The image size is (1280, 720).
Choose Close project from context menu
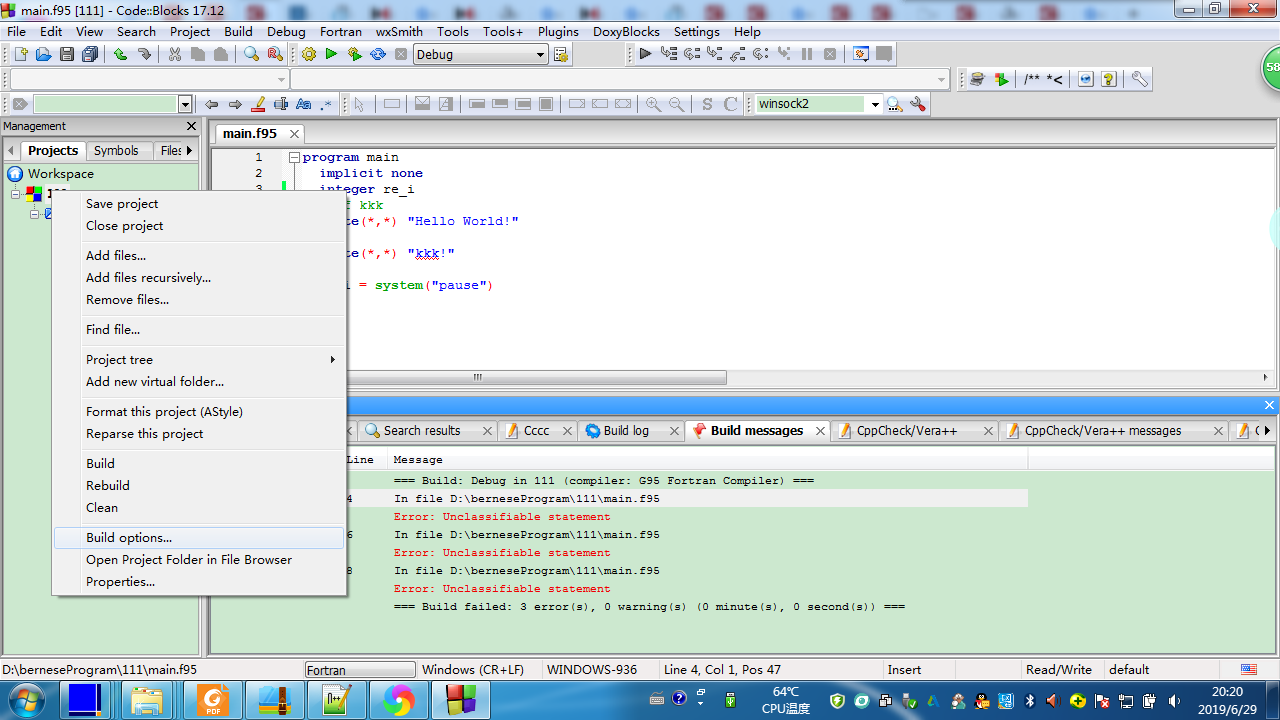click(x=198, y=226)
